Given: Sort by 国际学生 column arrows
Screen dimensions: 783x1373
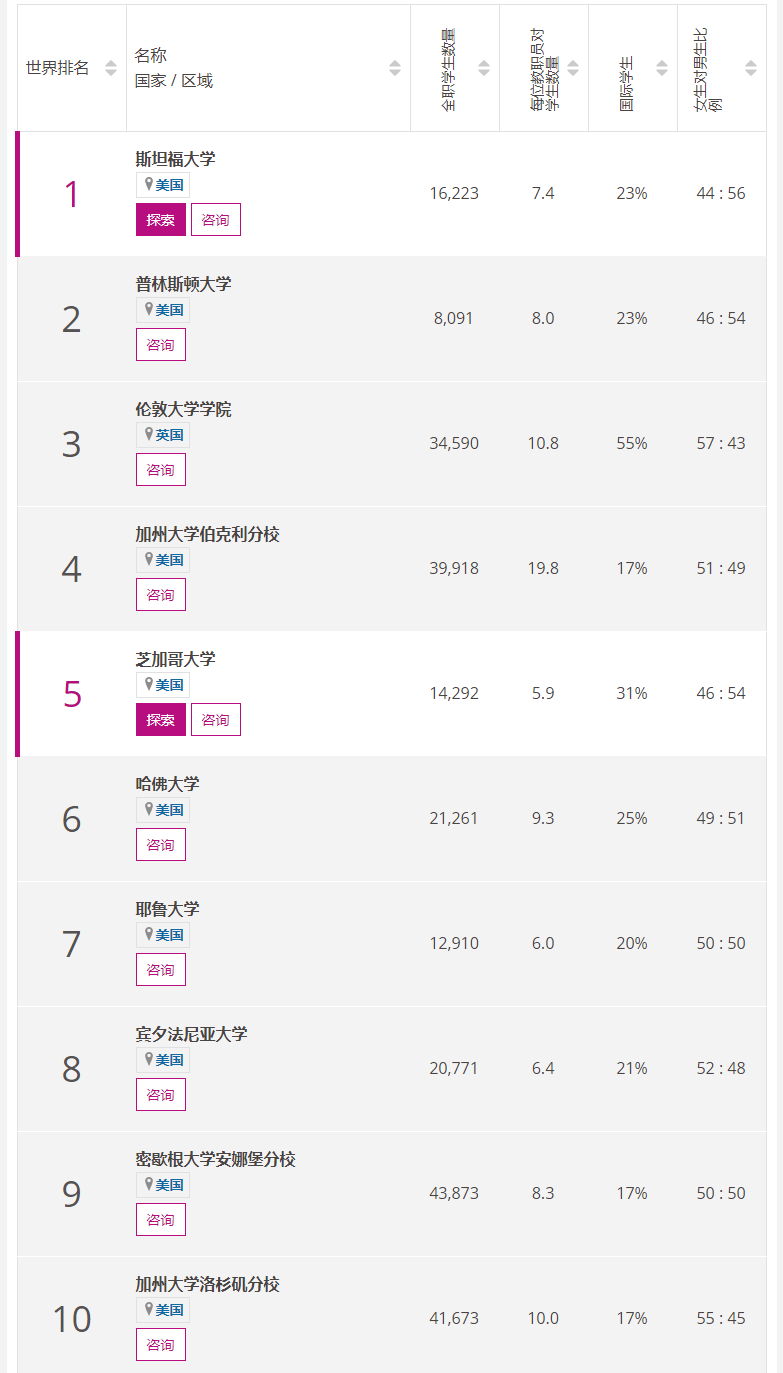Looking at the screenshot, I should coord(662,68).
